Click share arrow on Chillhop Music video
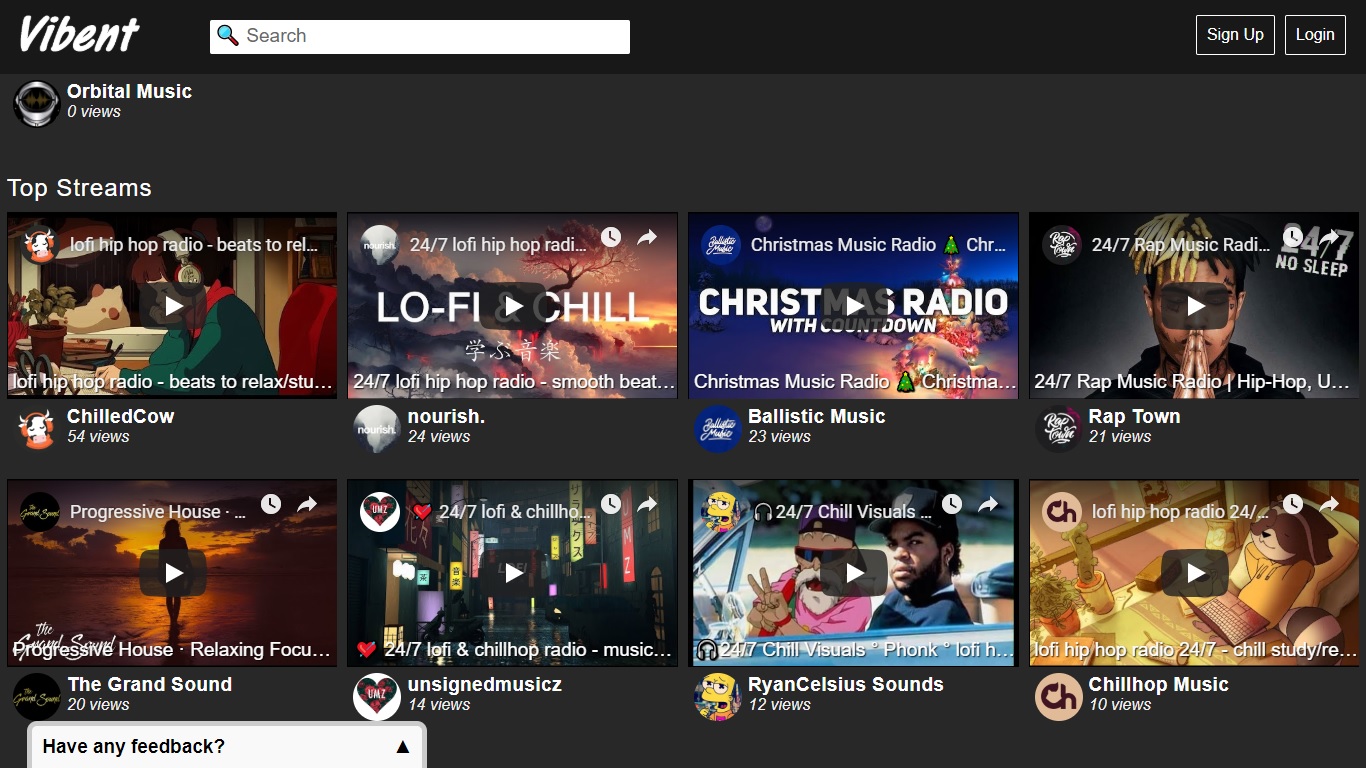Screen dimensions: 1366x768 click(1329, 505)
